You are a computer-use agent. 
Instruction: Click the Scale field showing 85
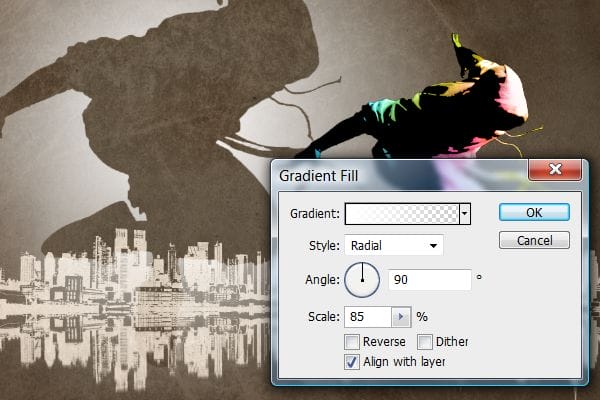click(366, 317)
